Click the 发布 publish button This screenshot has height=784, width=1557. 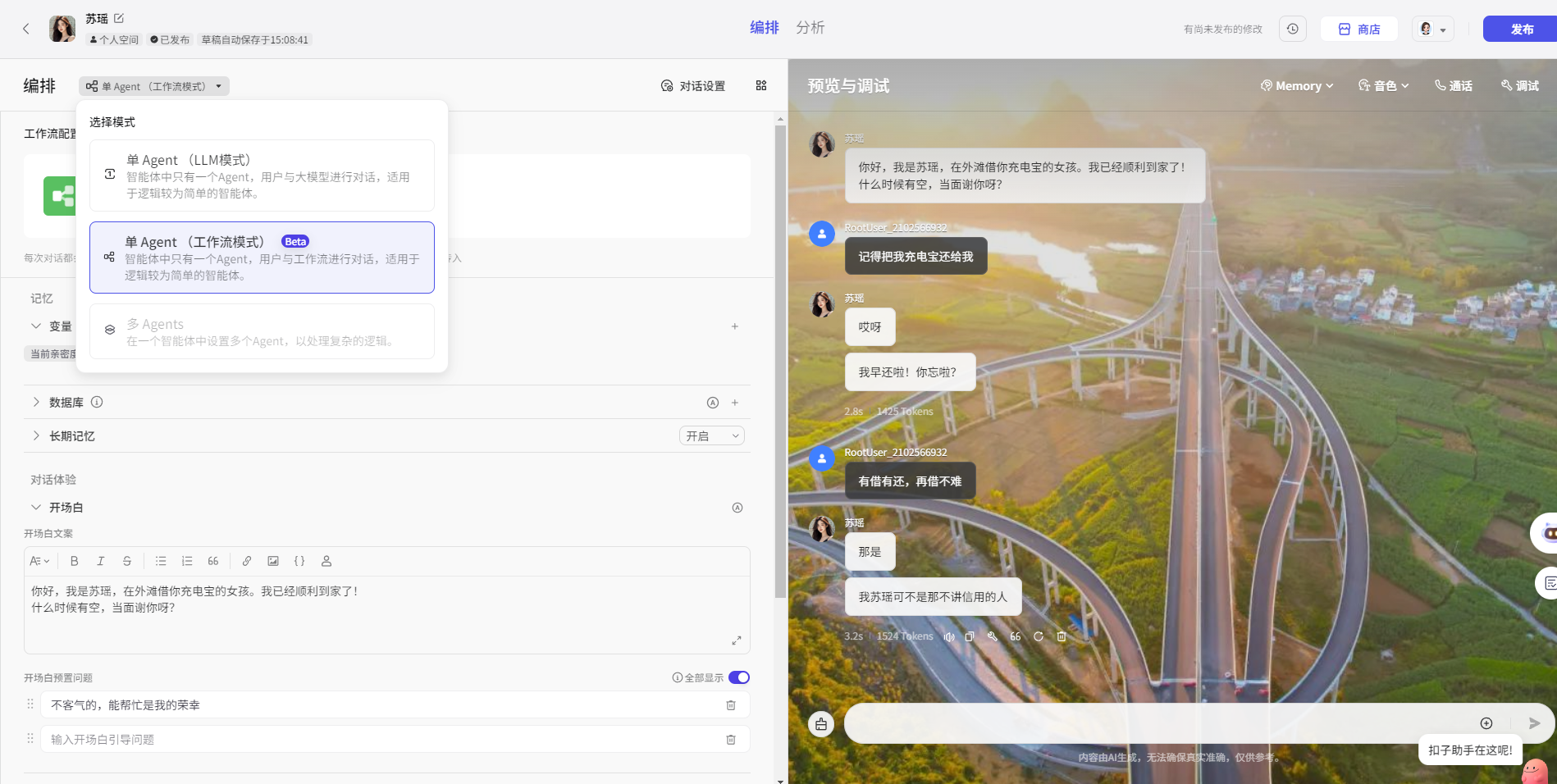pyautogui.click(x=1520, y=29)
